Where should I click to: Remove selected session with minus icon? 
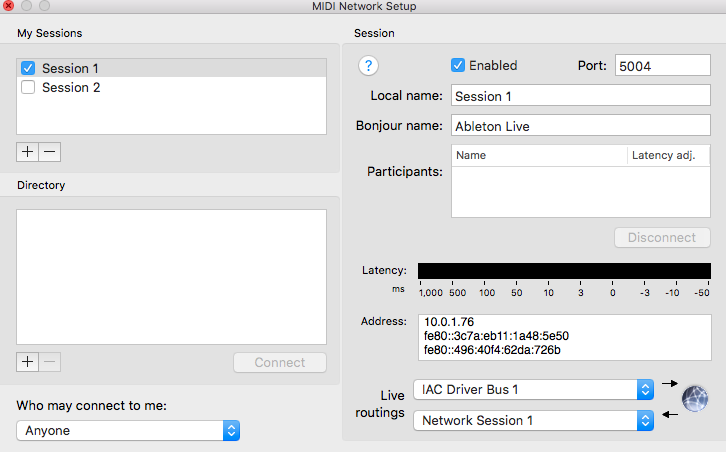(x=50, y=151)
